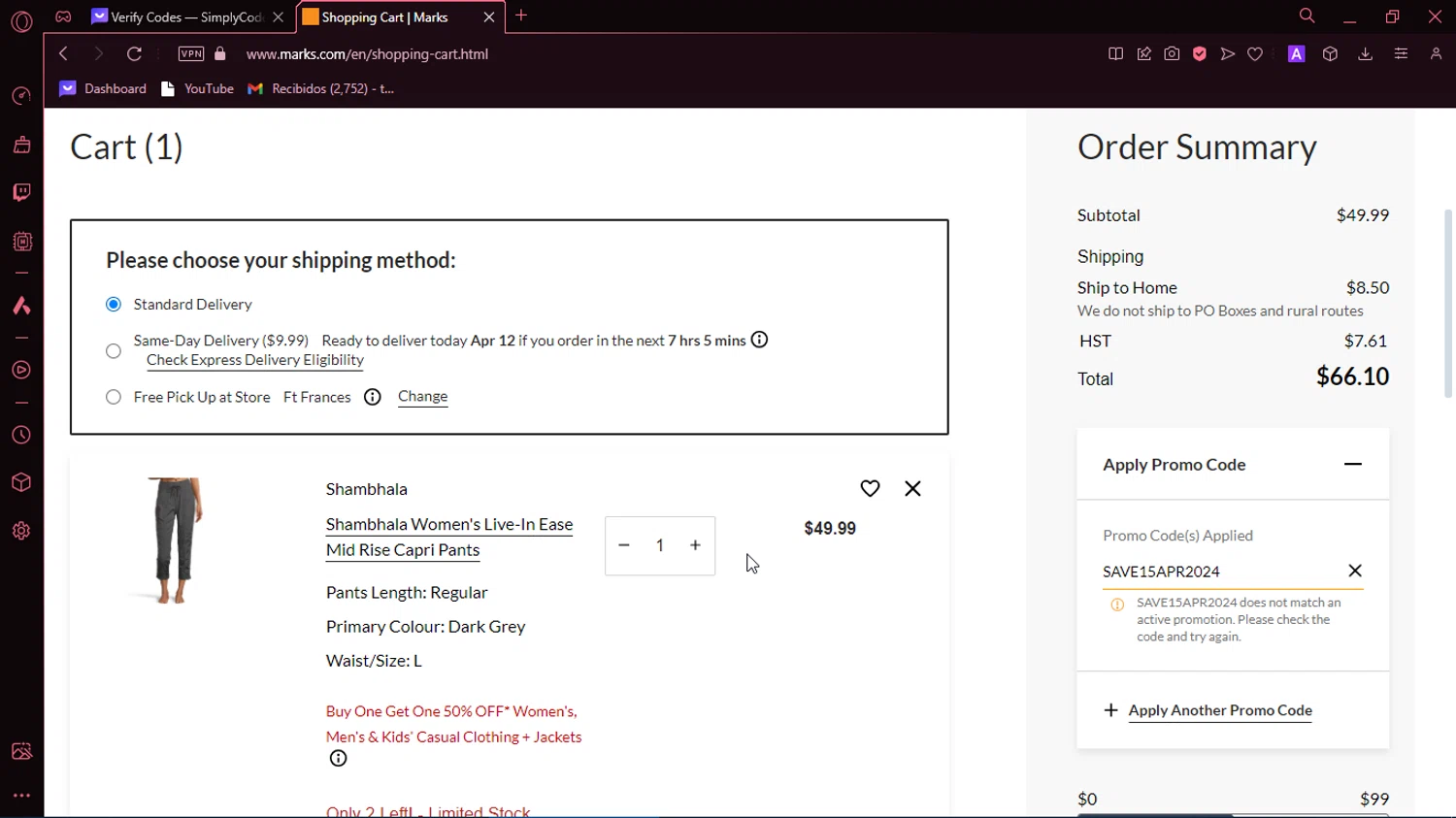Show store pickup info icon near Ft Frances
The image size is (1456, 818).
[373, 397]
